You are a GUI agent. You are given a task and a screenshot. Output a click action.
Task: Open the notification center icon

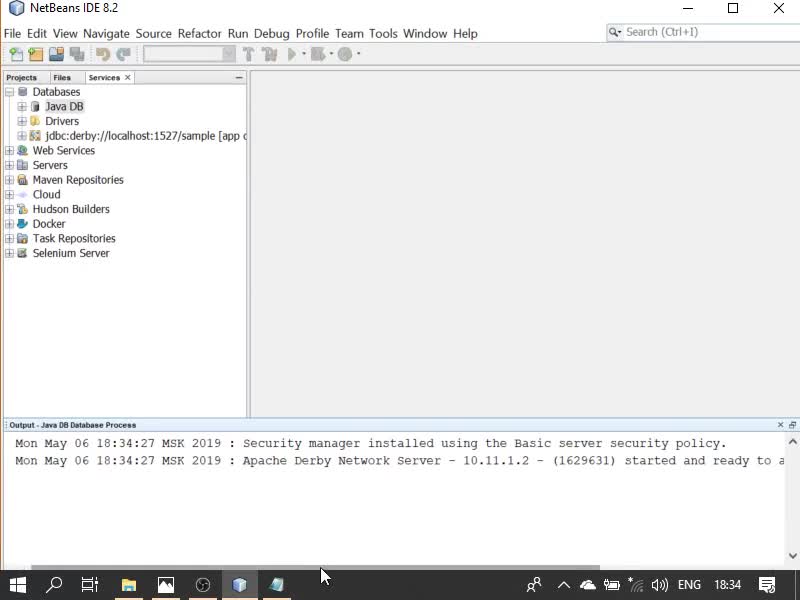click(x=767, y=585)
